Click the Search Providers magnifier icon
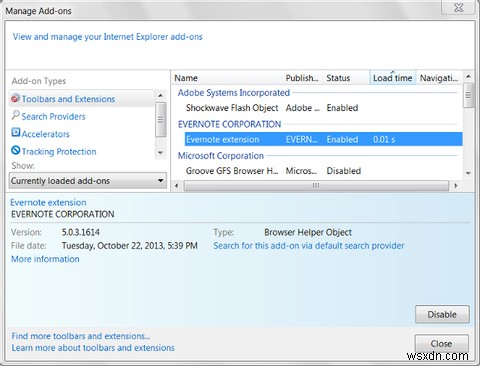480x366 pixels. (x=15, y=115)
